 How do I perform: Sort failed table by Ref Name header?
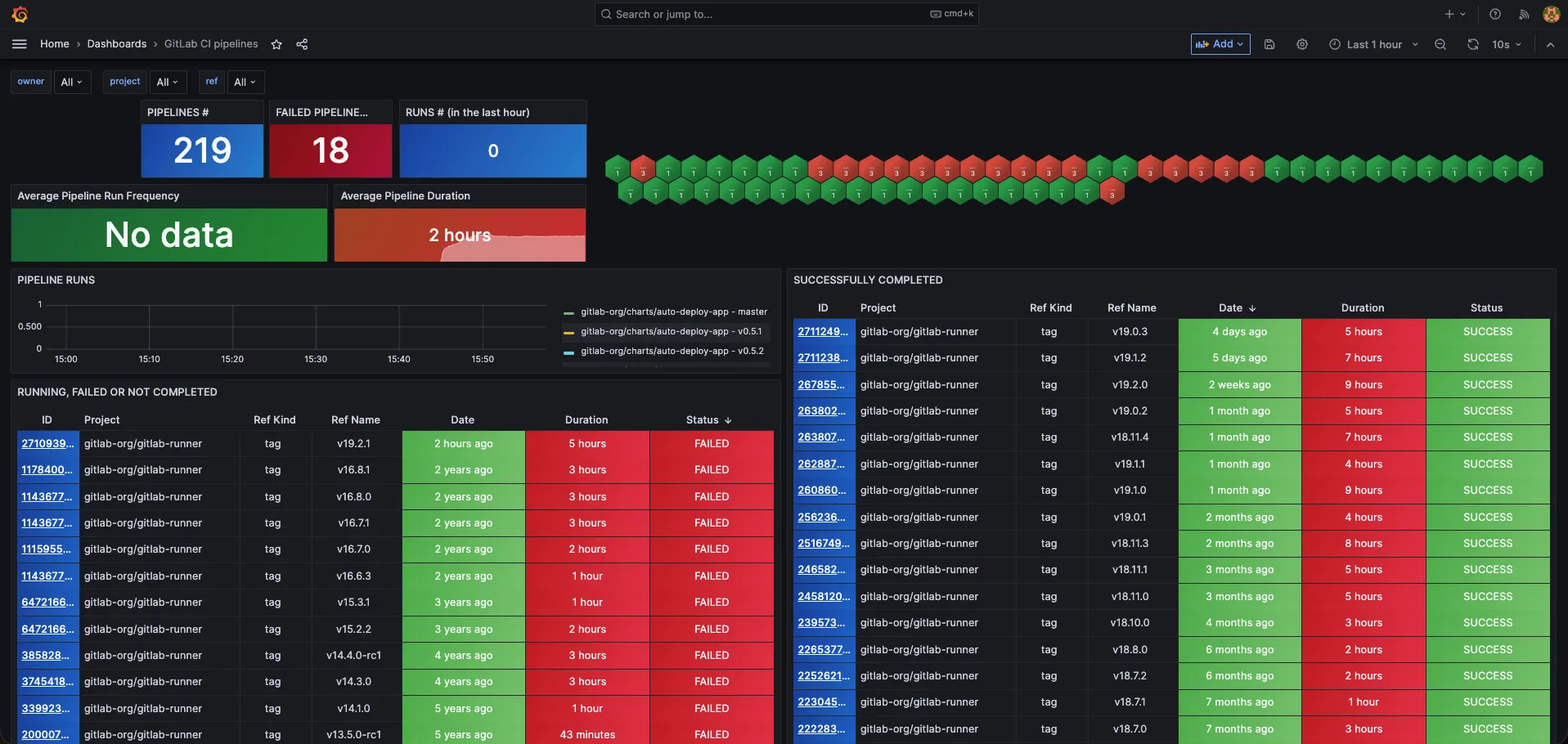(x=356, y=419)
